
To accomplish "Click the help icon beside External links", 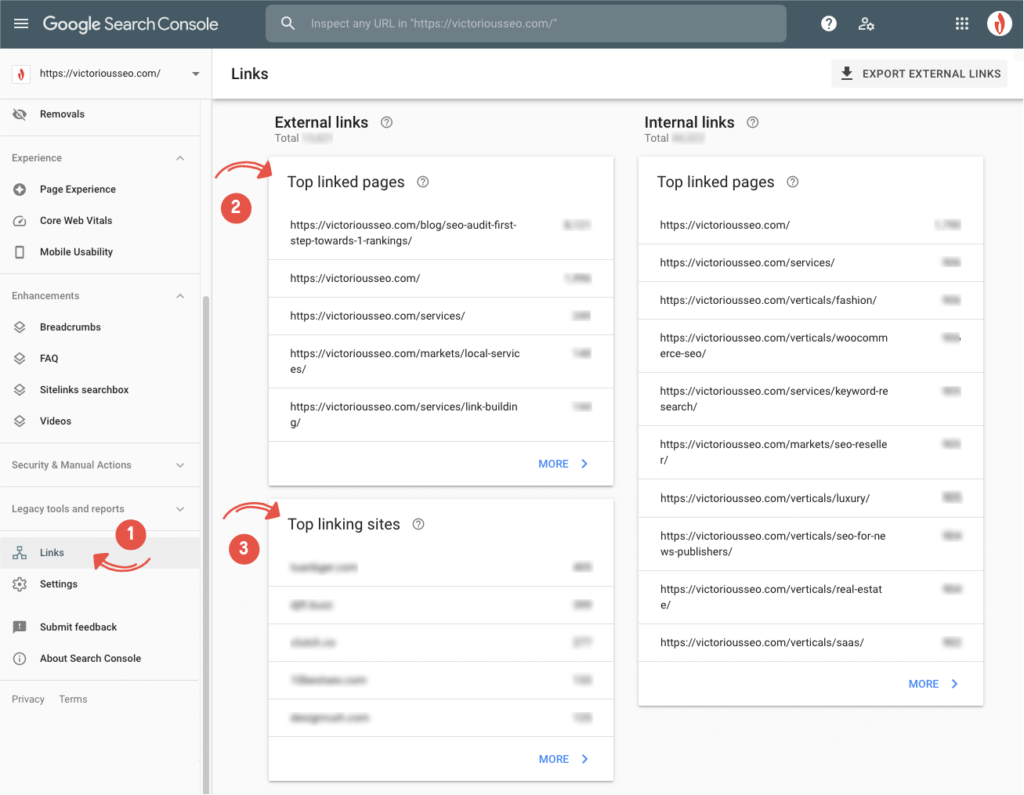I will (387, 122).
